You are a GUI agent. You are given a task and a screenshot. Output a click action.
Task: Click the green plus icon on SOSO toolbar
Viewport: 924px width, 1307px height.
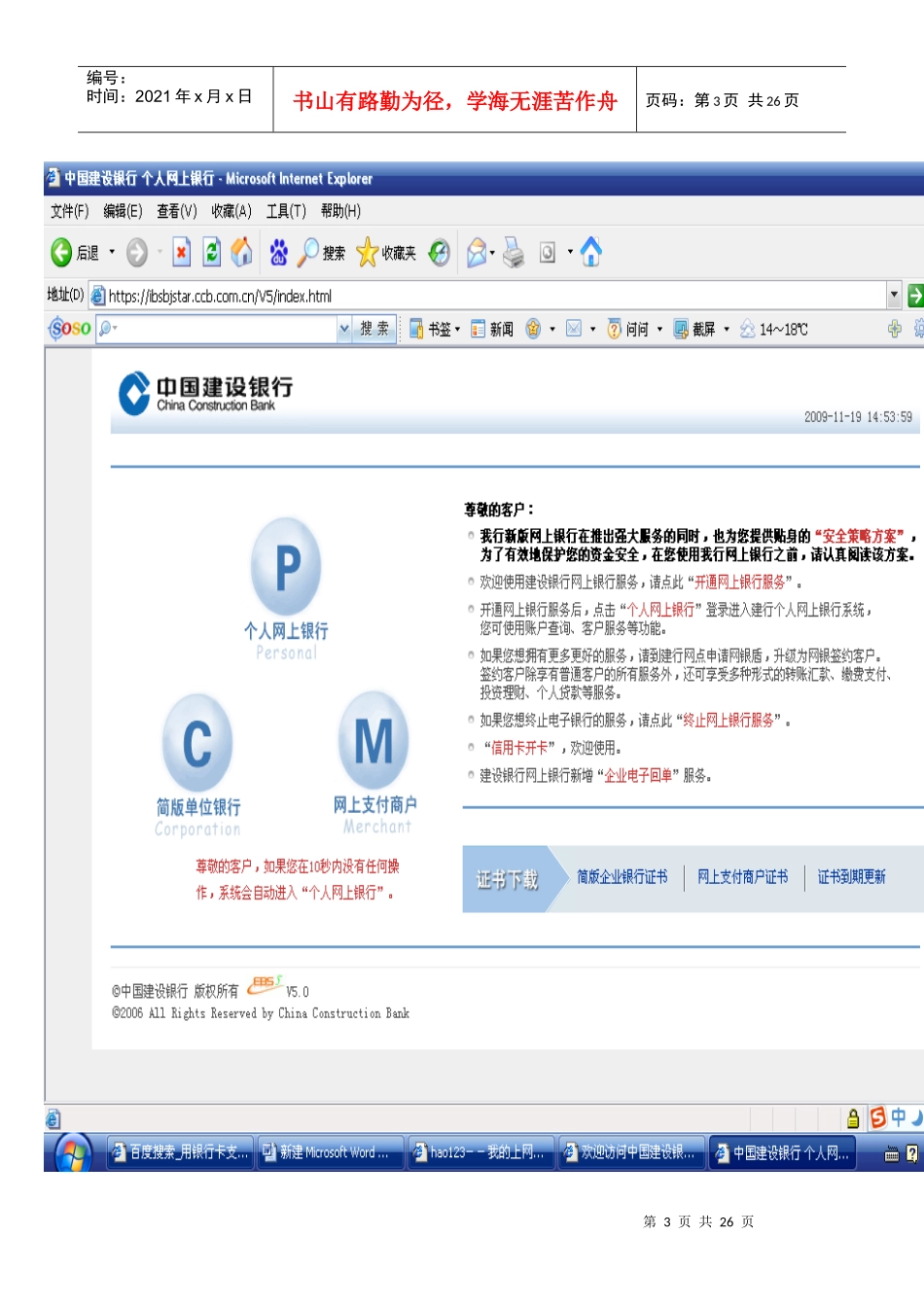(x=895, y=330)
